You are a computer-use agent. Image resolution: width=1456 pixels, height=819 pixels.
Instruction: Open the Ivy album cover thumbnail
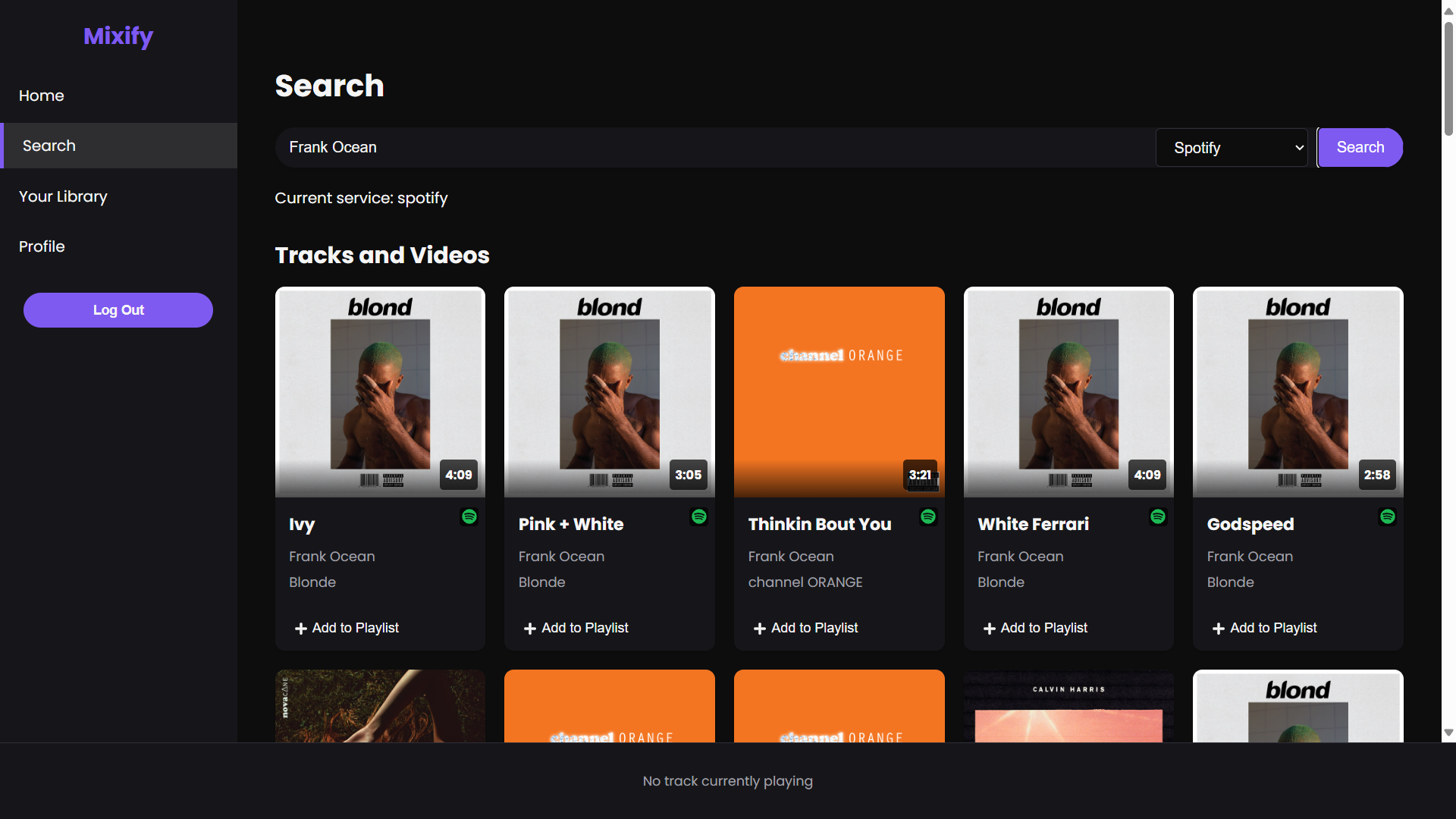coord(380,392)
